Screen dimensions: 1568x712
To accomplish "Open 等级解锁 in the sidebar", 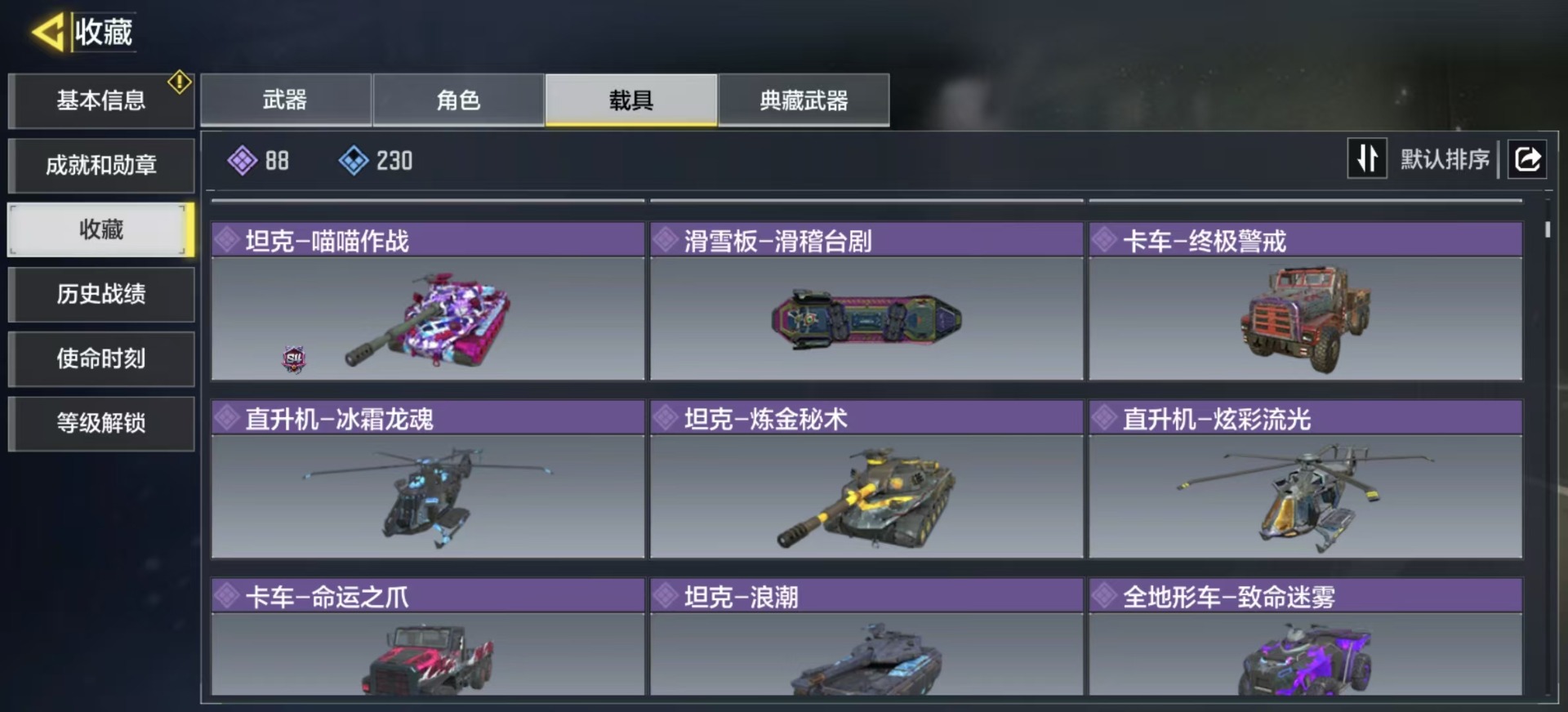I will [101, 423].
